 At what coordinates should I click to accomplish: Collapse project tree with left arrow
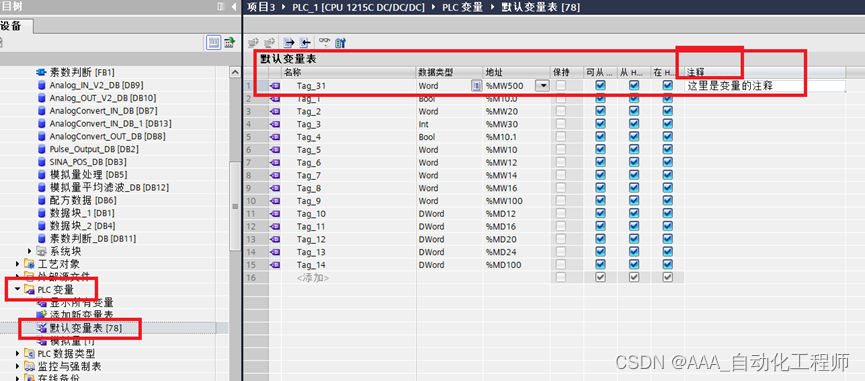234,6
